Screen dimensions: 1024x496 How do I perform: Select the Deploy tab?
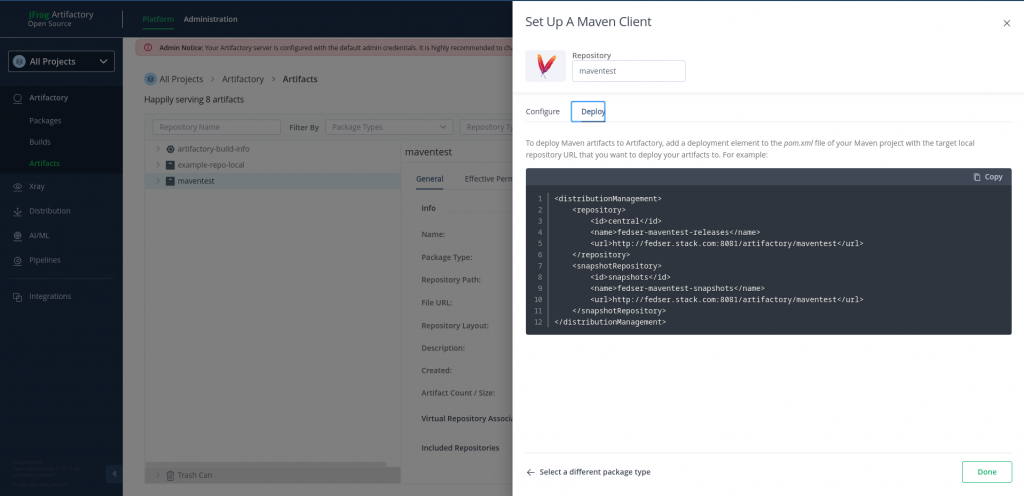point(588,112)
